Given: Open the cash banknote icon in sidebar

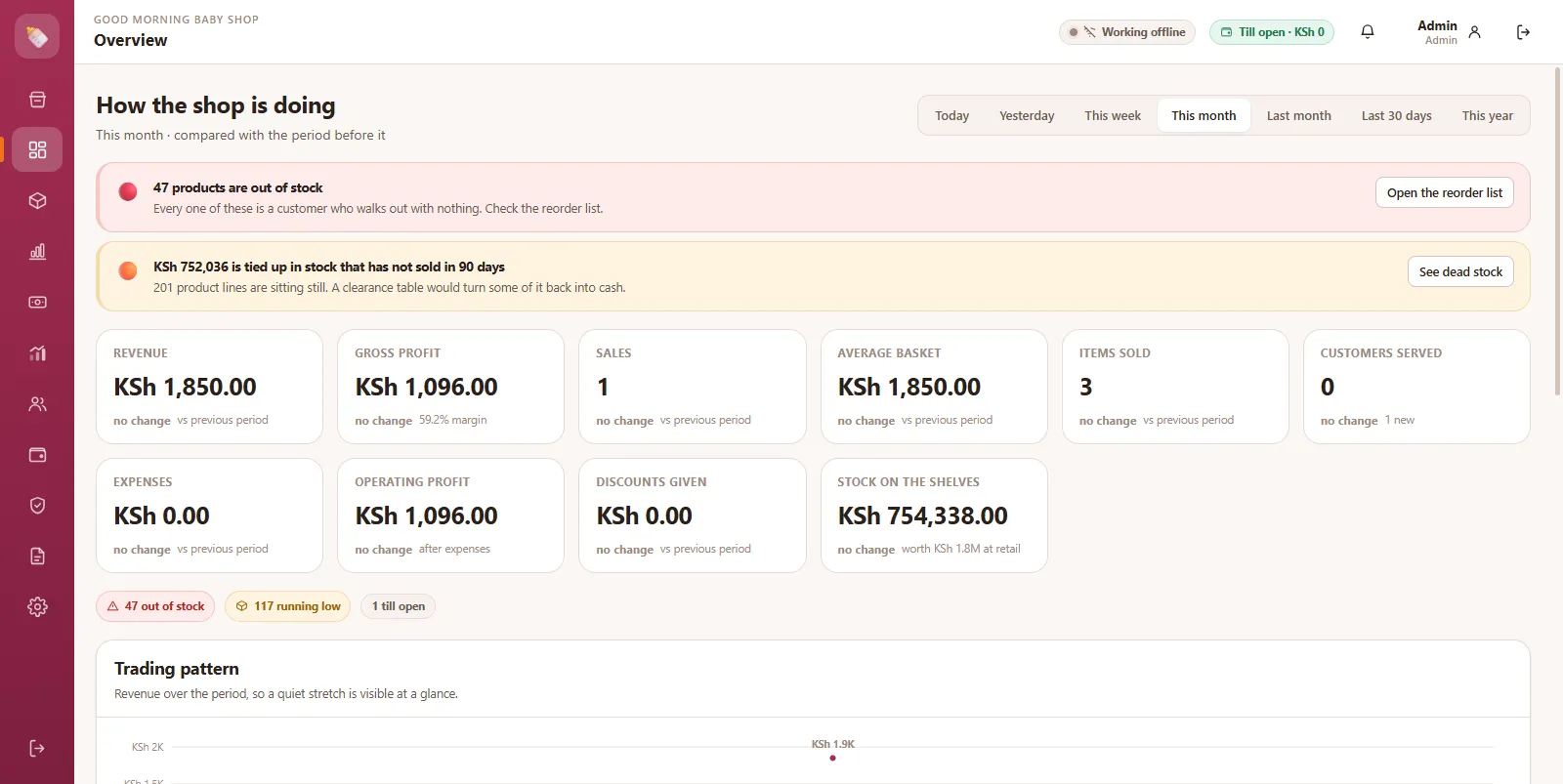Looking at the screenshot, I should 37,302.
